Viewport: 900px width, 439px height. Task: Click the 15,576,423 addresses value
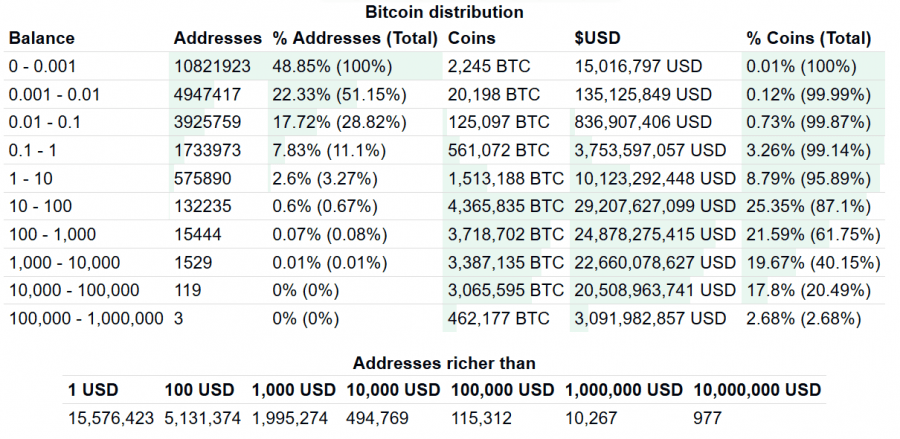point(111,418)
